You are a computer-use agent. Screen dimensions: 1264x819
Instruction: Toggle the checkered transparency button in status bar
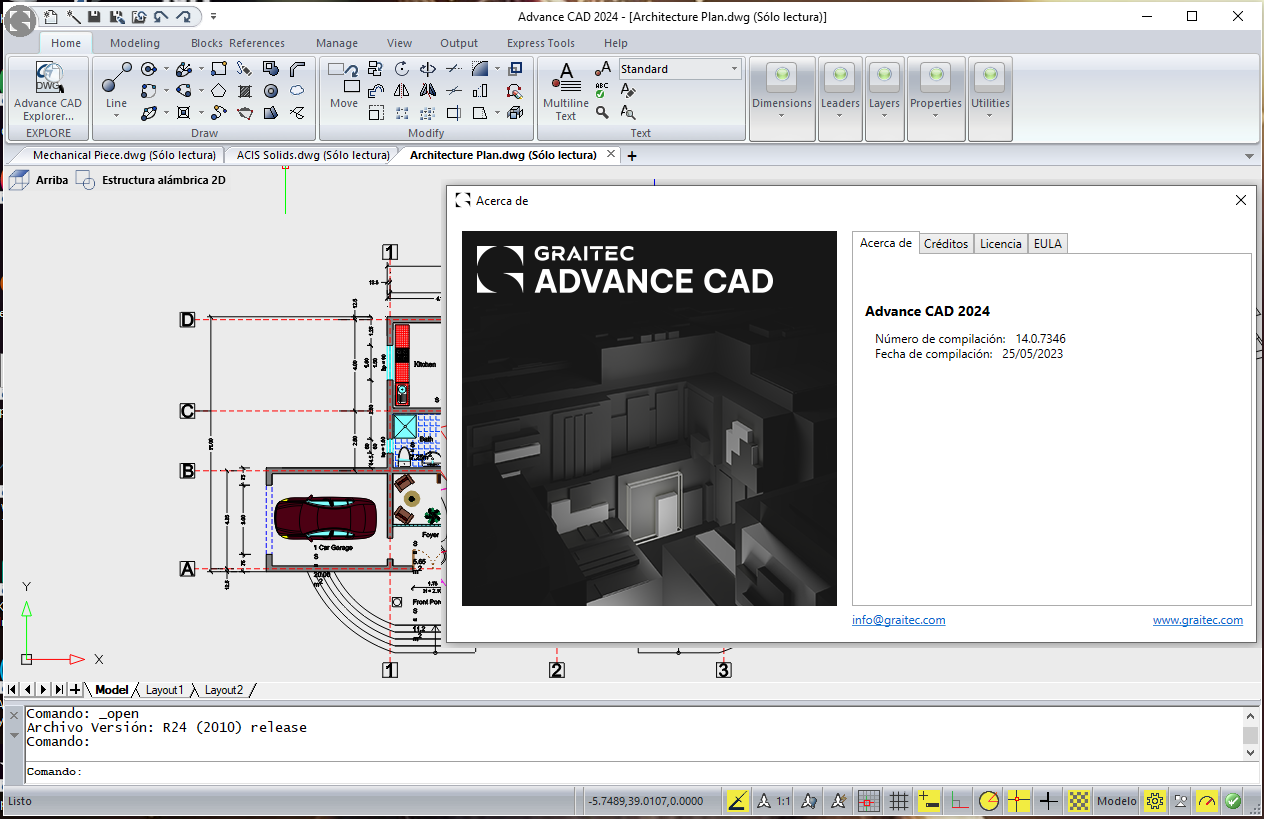tap(1078, 800)
